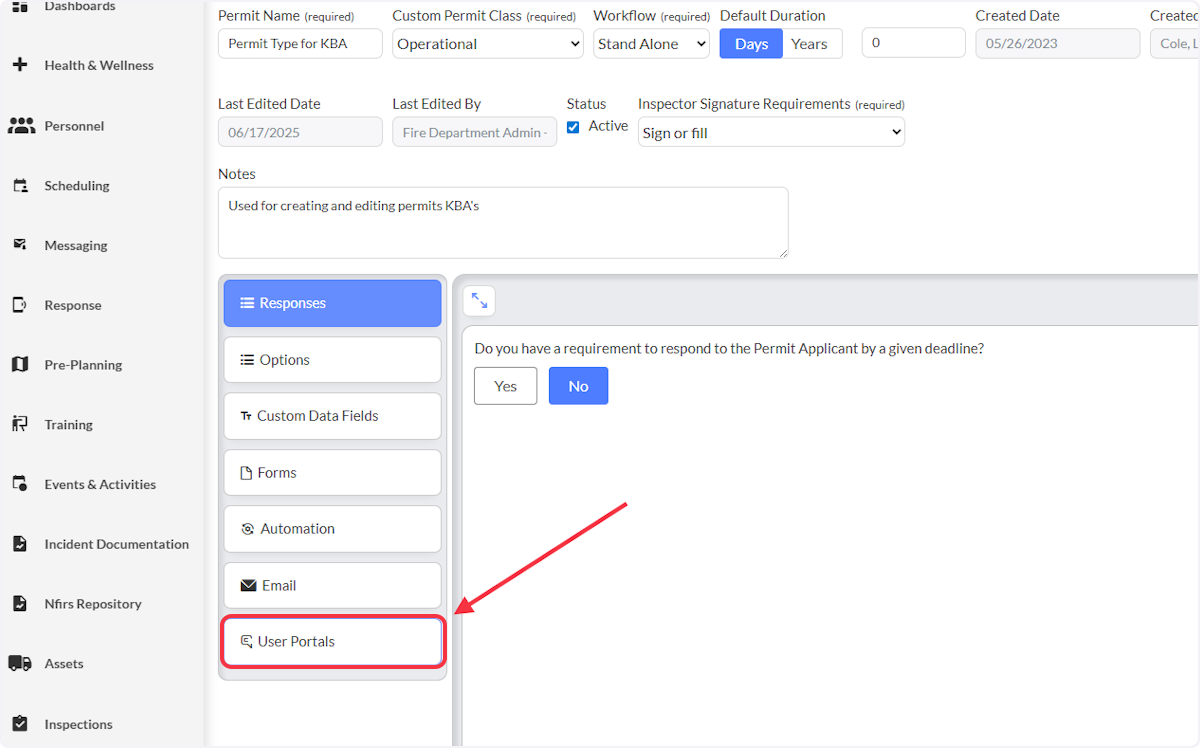Go to Nfirs Repository section
1200x748 pixels.
[x=93, y=604]
